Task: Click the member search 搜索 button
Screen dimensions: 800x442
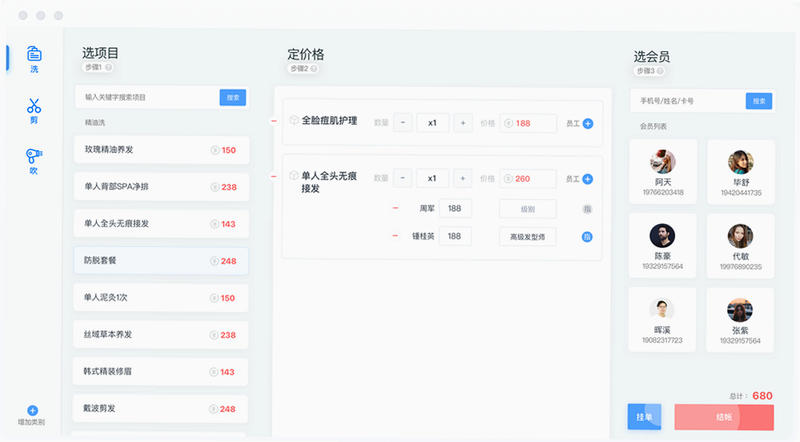Action: pos(759,101)
